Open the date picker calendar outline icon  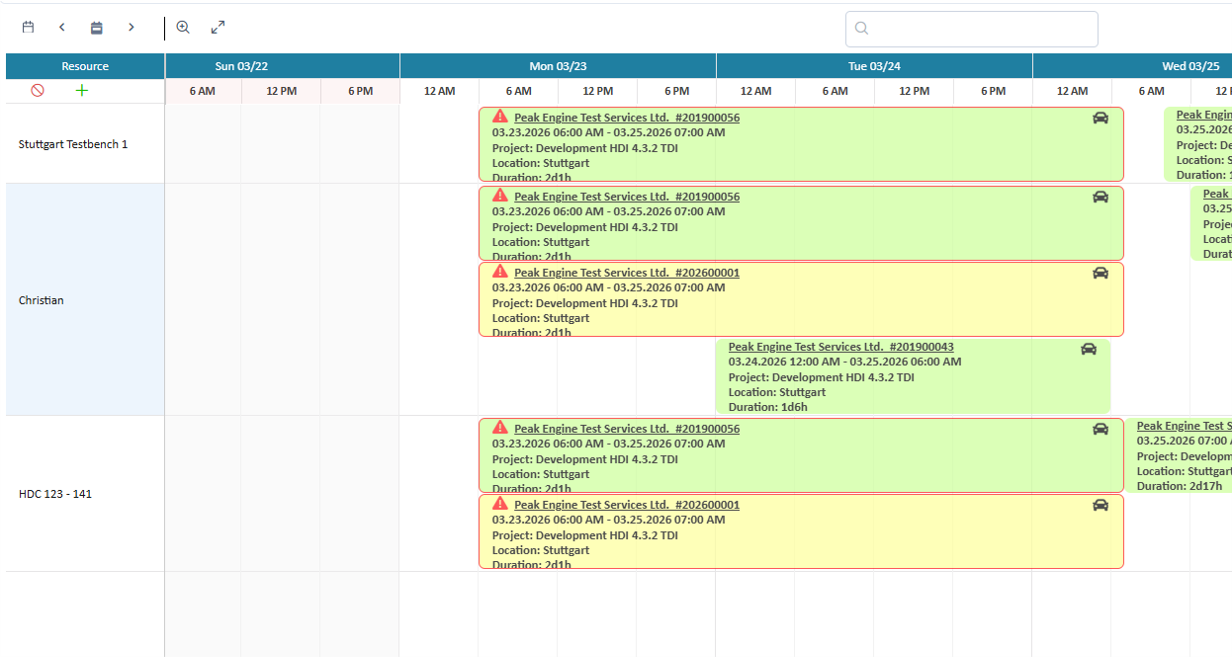[28, 27]
